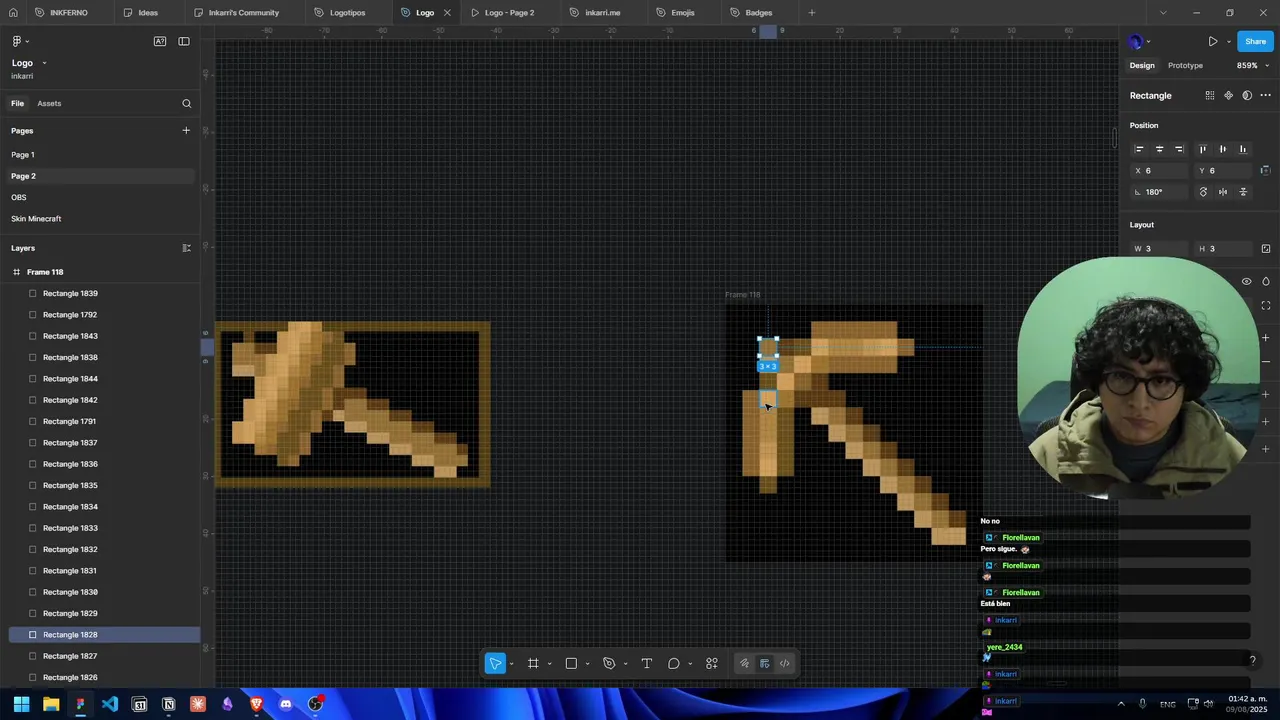
Task: Edit the rotation 180° field
Action: click(x=1159, y=192)
